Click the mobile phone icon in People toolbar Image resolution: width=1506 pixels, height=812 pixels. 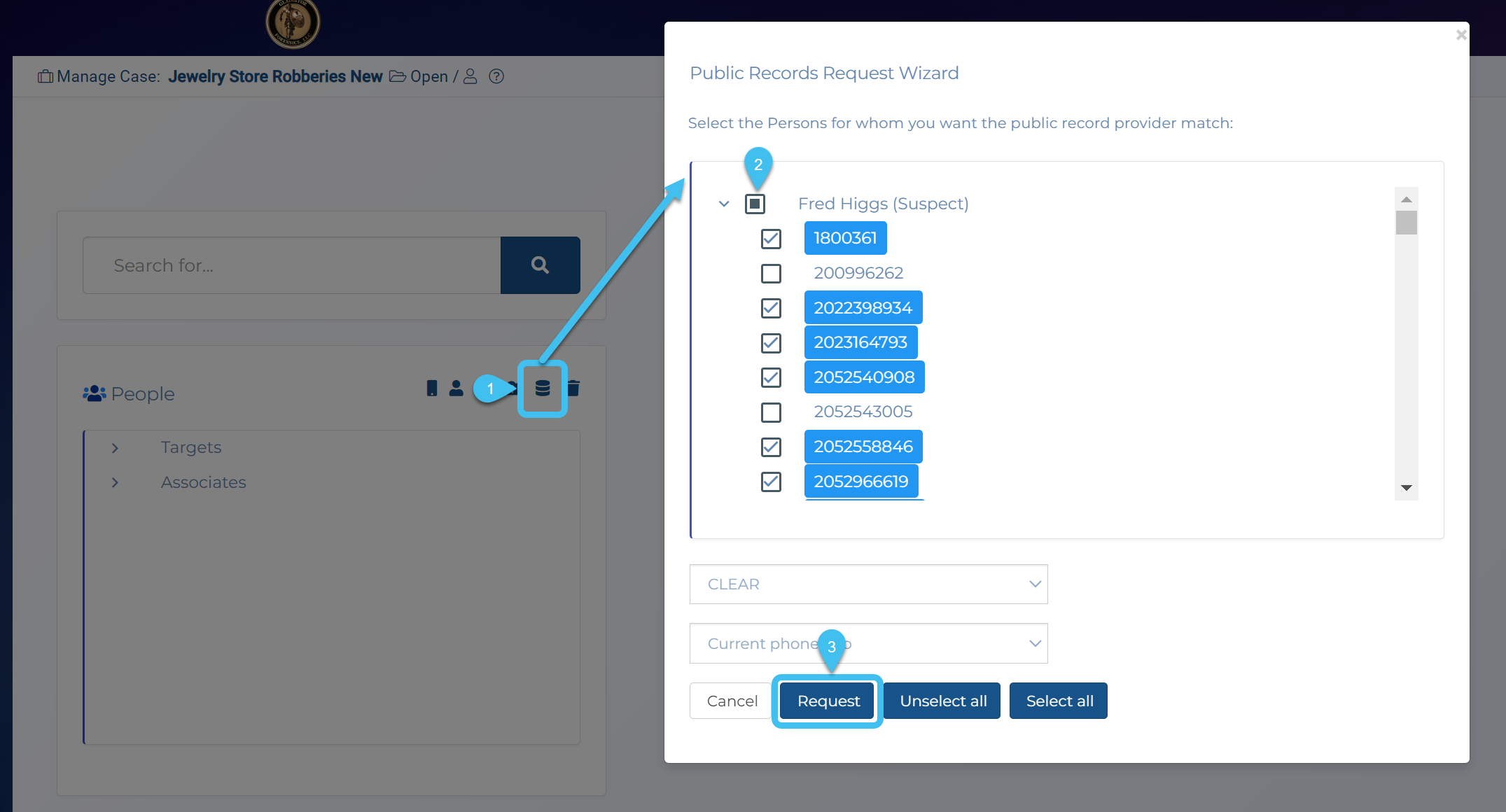pyautogui.click(x=432, y=388)
